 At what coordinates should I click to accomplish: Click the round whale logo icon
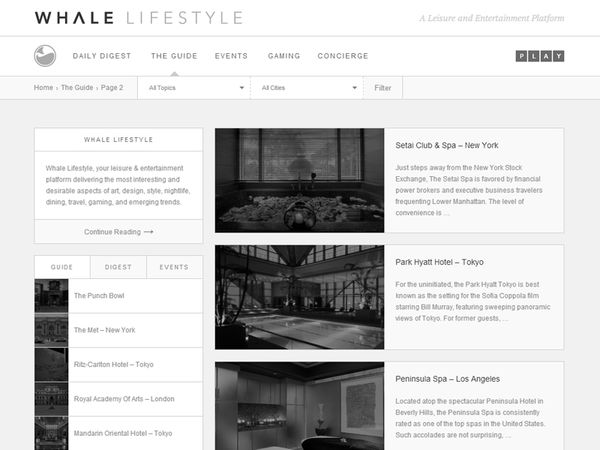tap(45, 56)
